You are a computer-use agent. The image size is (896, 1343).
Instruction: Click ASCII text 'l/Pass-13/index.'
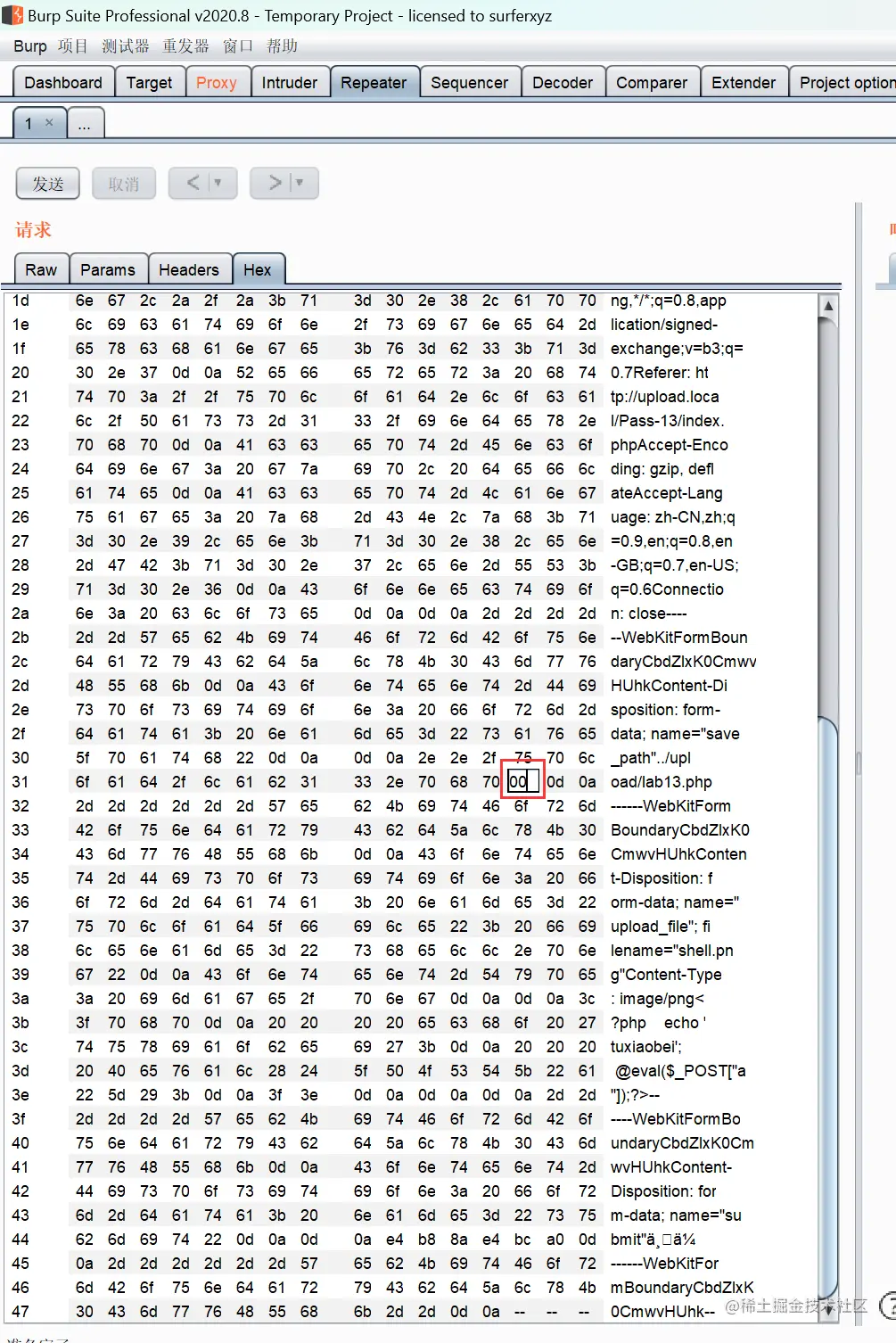pos(667,421)
